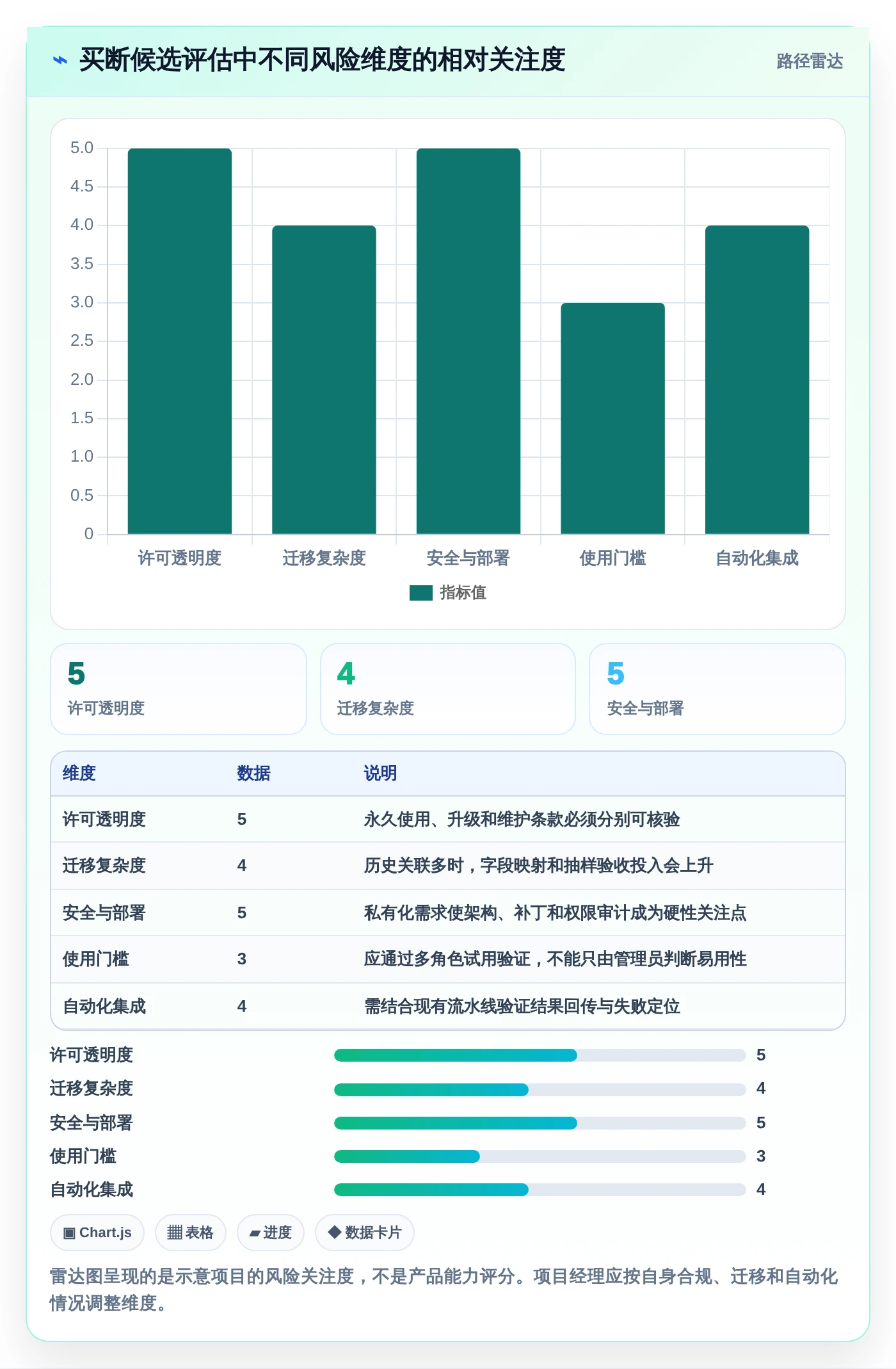This screenshot has height=1369, width=896.
Task: Click the 2.5 y-axis tick label
Action: click(x=82, y=341)
